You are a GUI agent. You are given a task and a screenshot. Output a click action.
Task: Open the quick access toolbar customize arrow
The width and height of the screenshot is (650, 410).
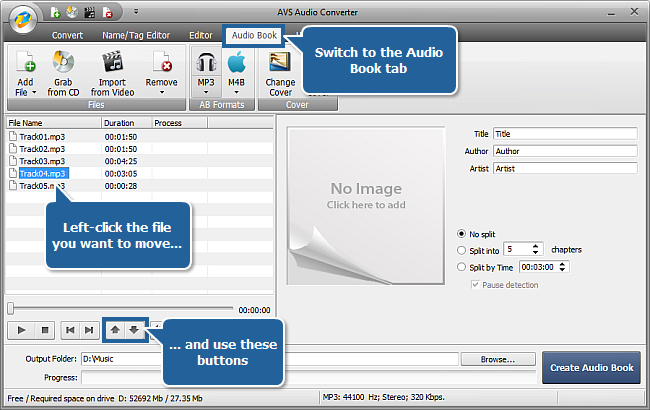136,12
